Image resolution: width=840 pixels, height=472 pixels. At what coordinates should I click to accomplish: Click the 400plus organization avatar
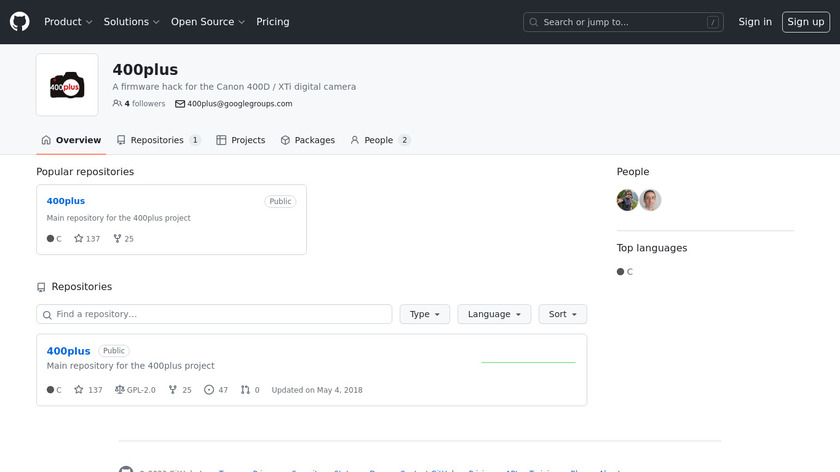pyautogui.click(x=67, y=85)
